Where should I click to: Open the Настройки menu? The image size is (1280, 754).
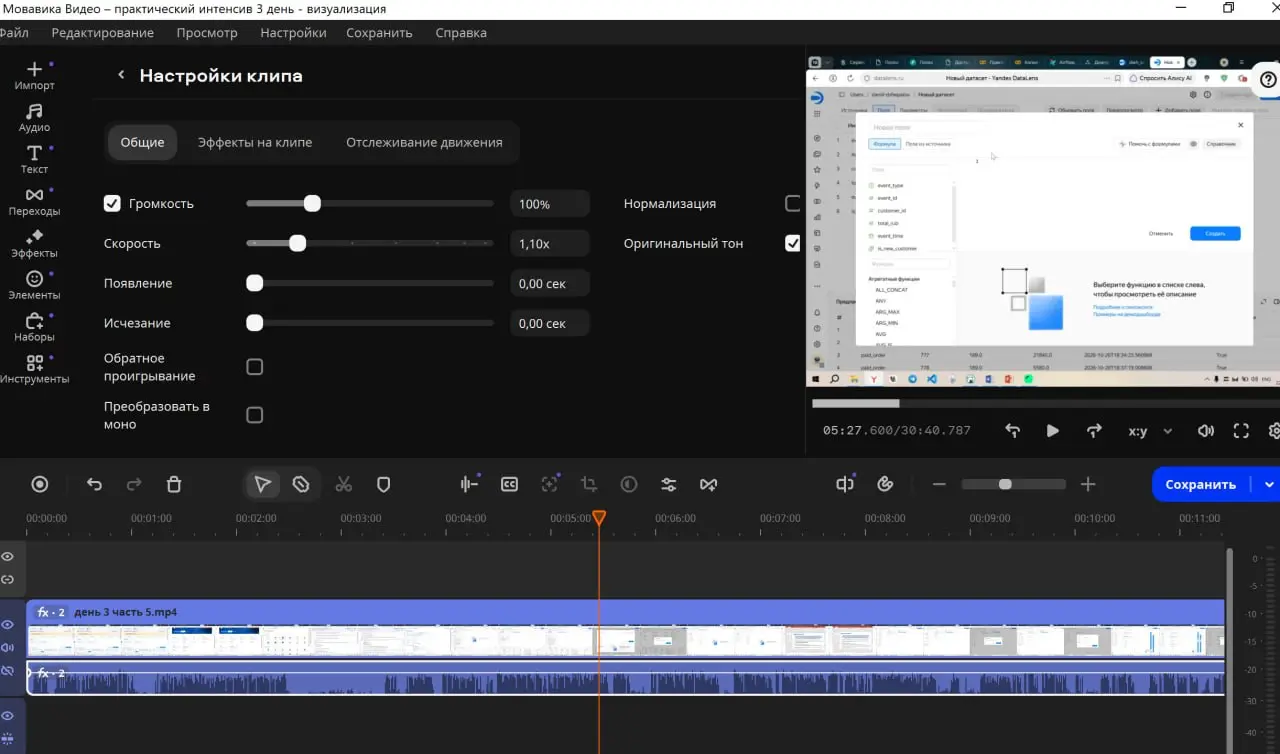coord(293,33)
